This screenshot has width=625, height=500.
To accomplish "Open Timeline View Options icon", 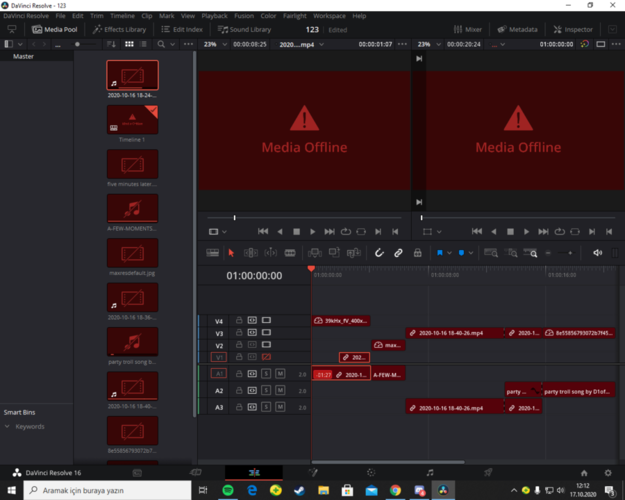I will point(212,253).
